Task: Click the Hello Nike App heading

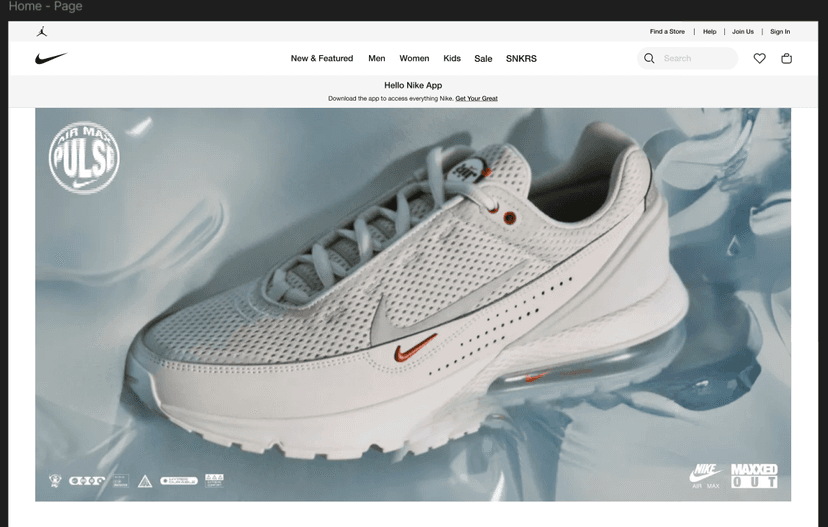Action: 413,85
